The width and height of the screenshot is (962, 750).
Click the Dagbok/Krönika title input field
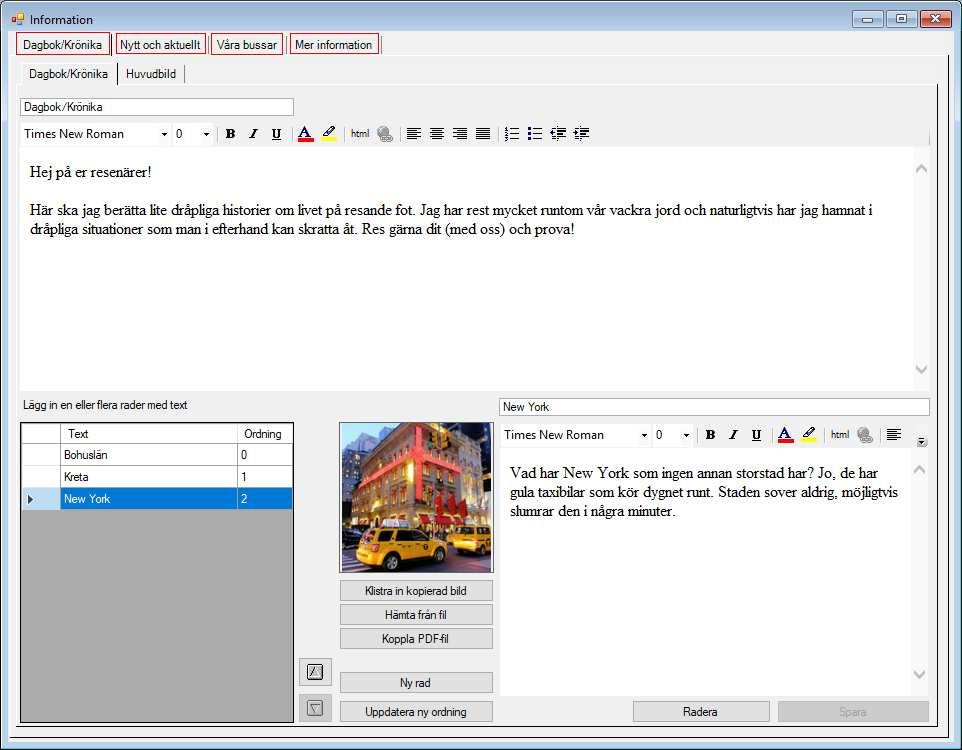(156, 107)
